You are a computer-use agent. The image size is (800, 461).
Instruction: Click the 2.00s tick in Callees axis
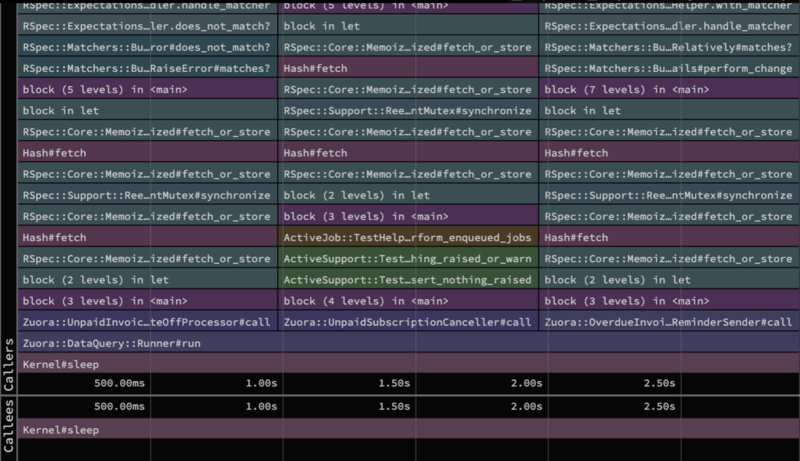(527, 406)
